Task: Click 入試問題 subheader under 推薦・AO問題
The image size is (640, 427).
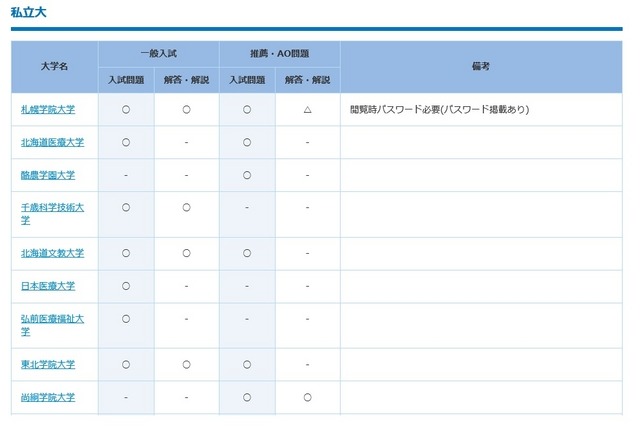Action: click(x=247, y=80)
